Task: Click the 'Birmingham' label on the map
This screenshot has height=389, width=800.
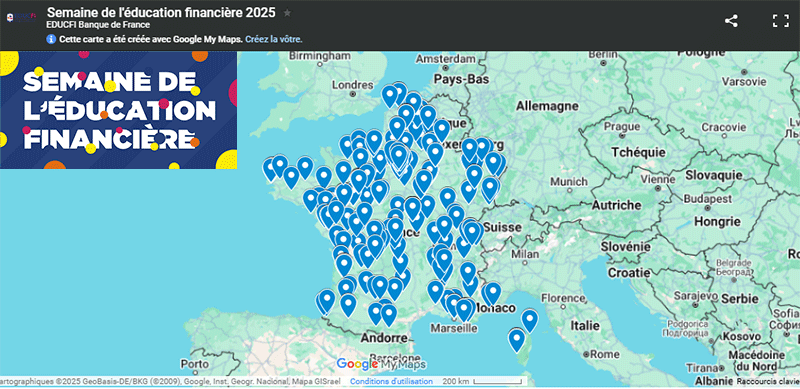Action: tap(320, 56)
